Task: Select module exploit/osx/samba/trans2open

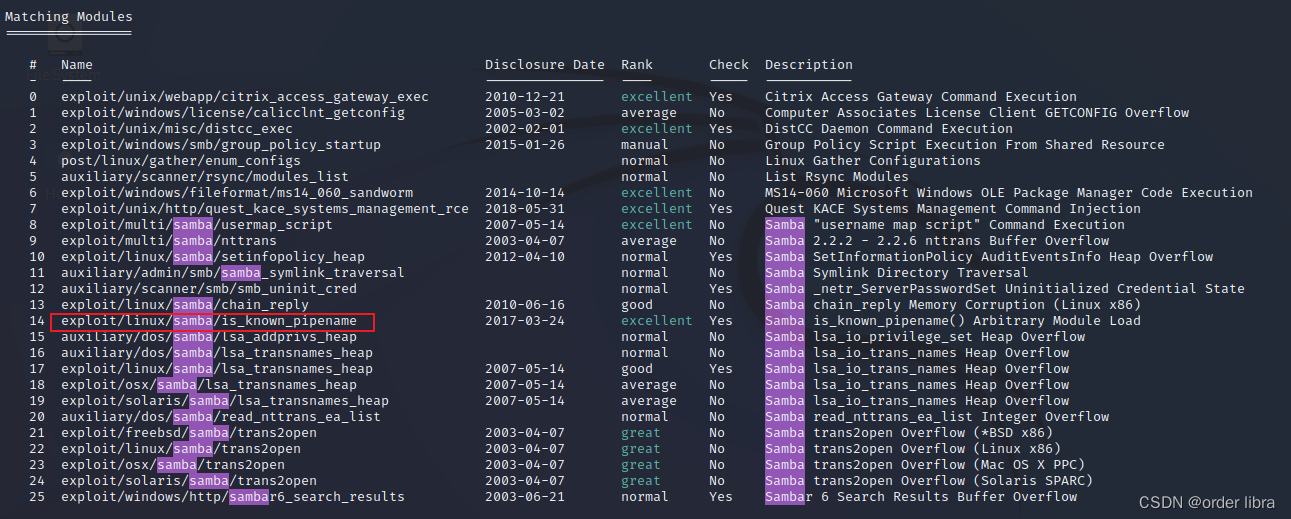Action: (173, 465)
